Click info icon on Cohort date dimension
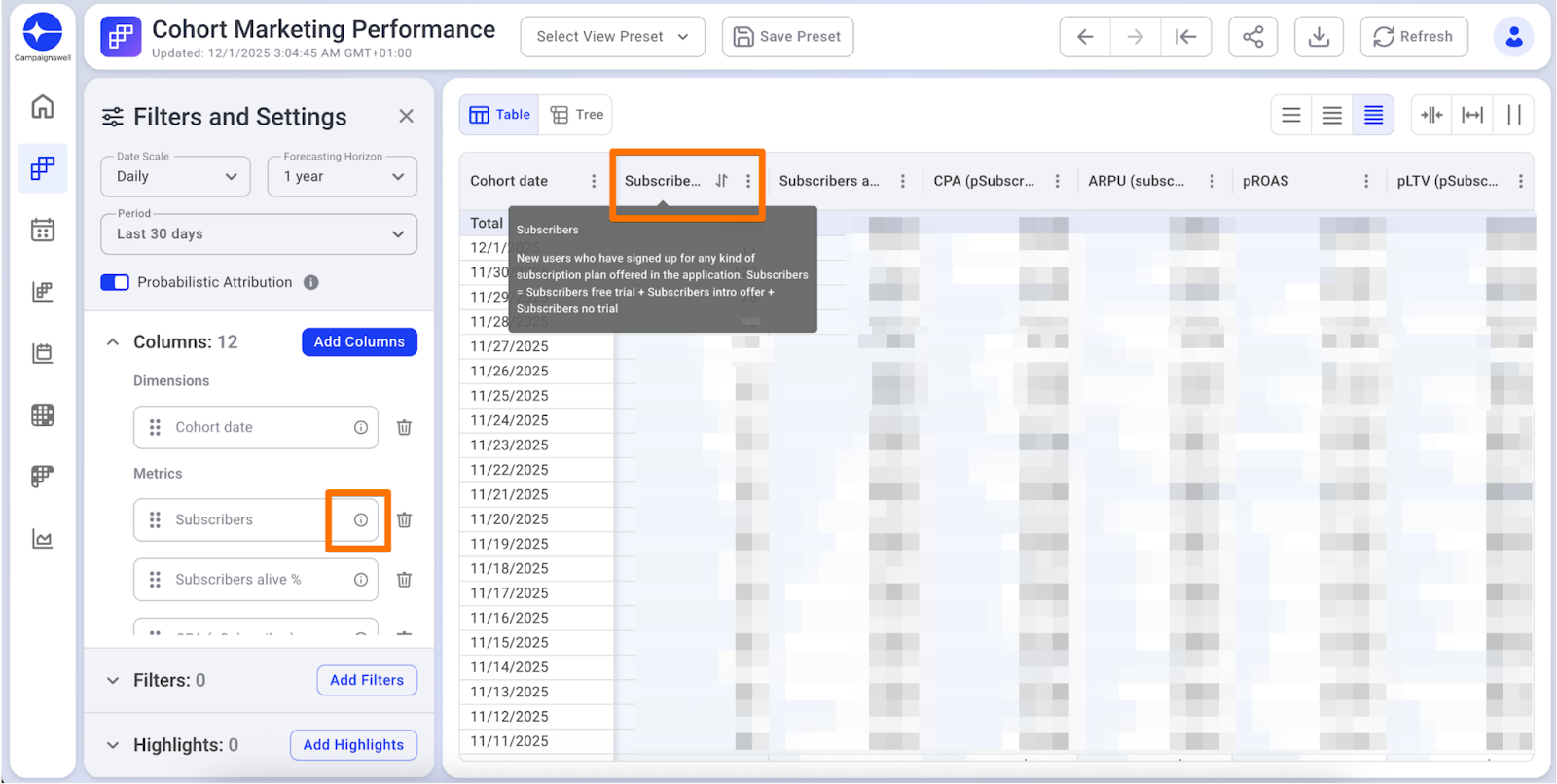This screenshot has height=784, width=1557. [x=361, y=428]
